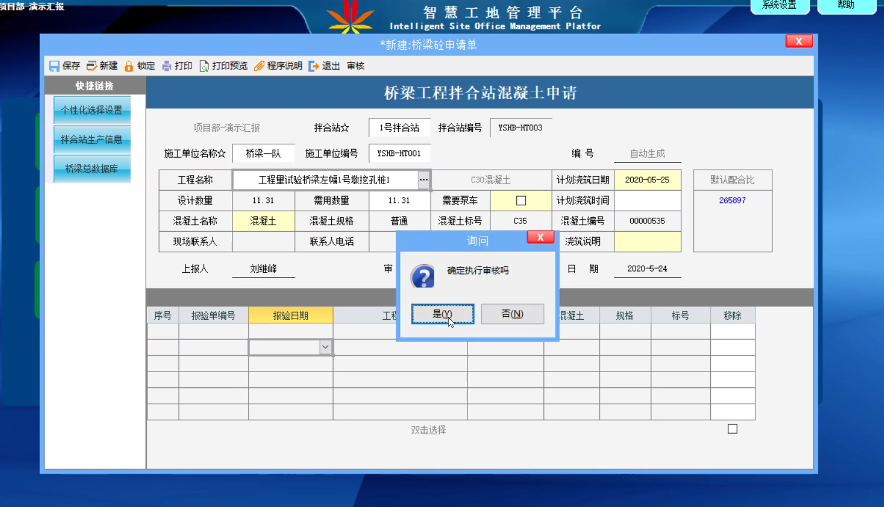Viewport: 884px width, 507px height.
Task: Click the 浇筑说明 input field
Action: [647, 241]
